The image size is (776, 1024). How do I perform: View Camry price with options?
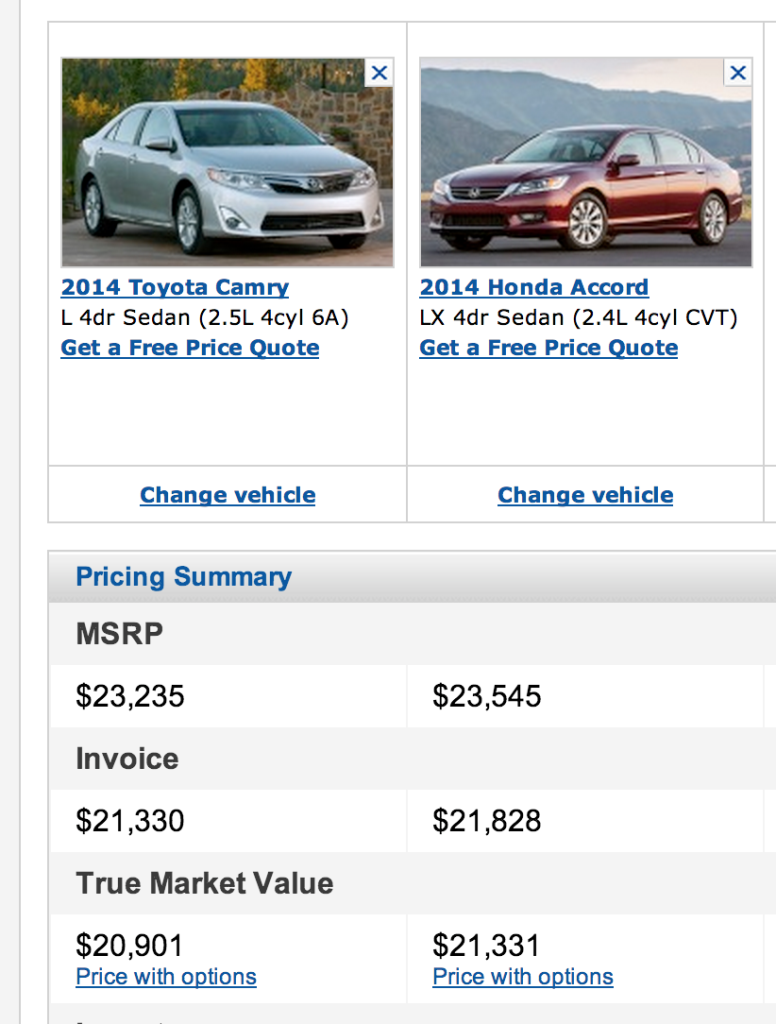coord(166,977)
